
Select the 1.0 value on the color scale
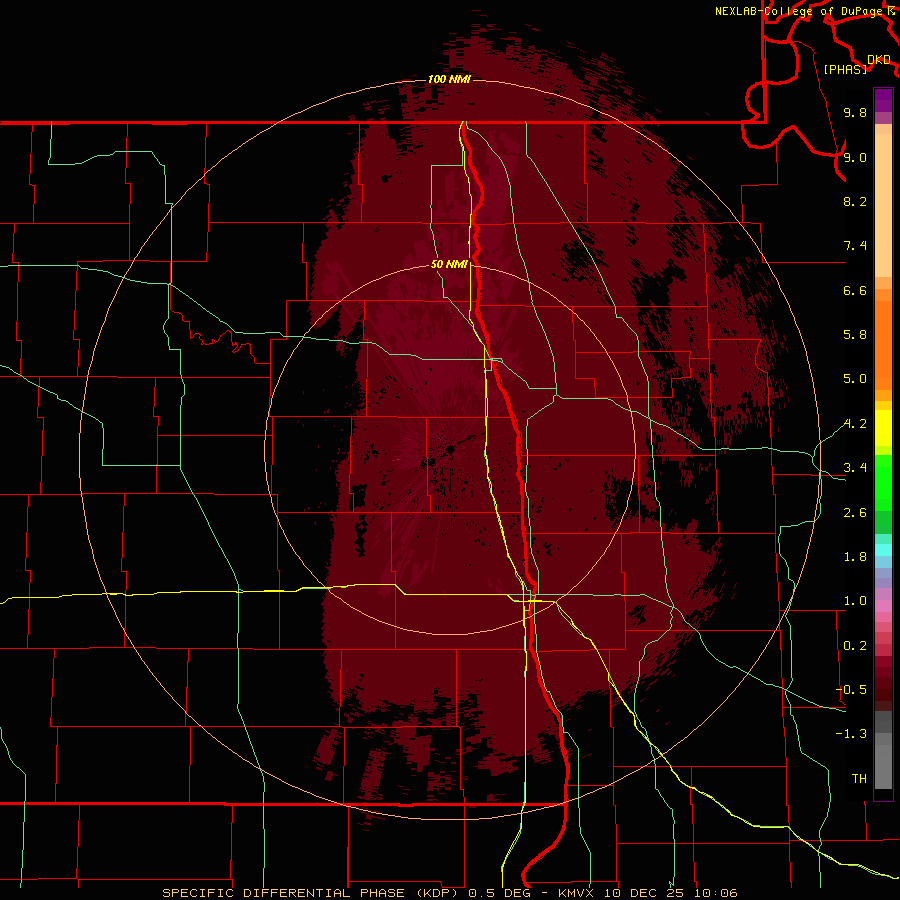click(855, 601)
